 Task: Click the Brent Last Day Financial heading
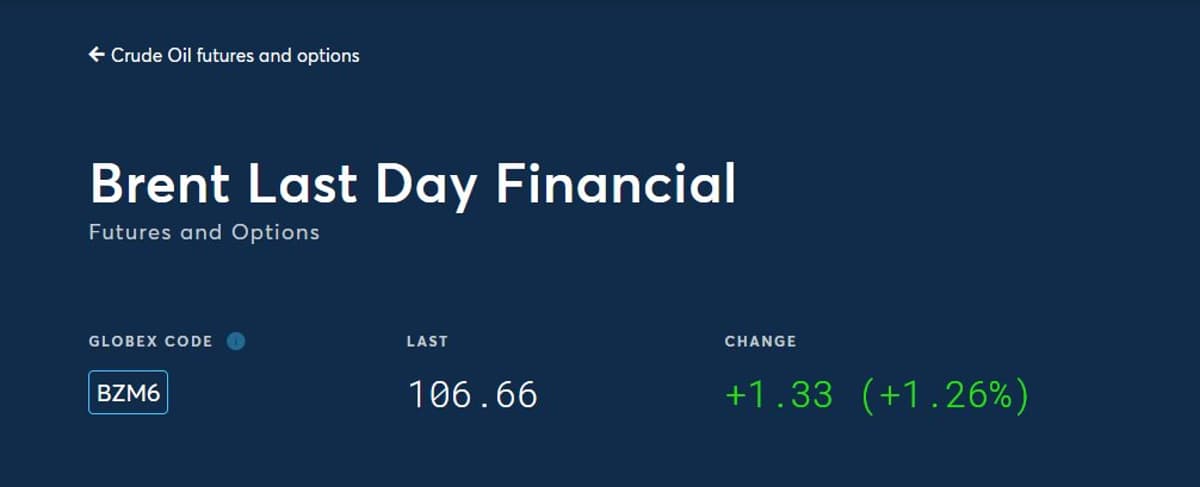coord(412,184)
